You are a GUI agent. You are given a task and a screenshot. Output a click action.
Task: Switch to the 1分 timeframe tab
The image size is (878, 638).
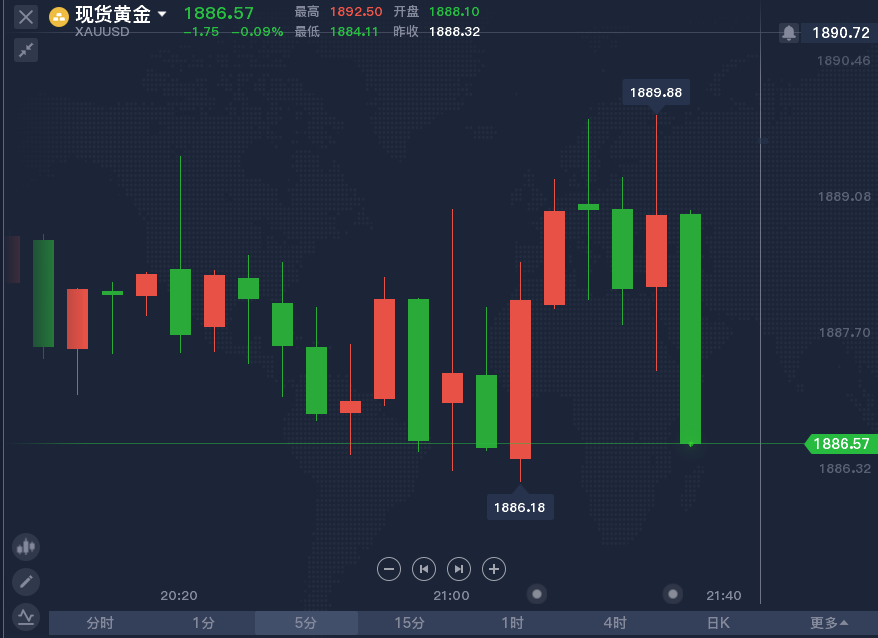click(x=203, y=623)
